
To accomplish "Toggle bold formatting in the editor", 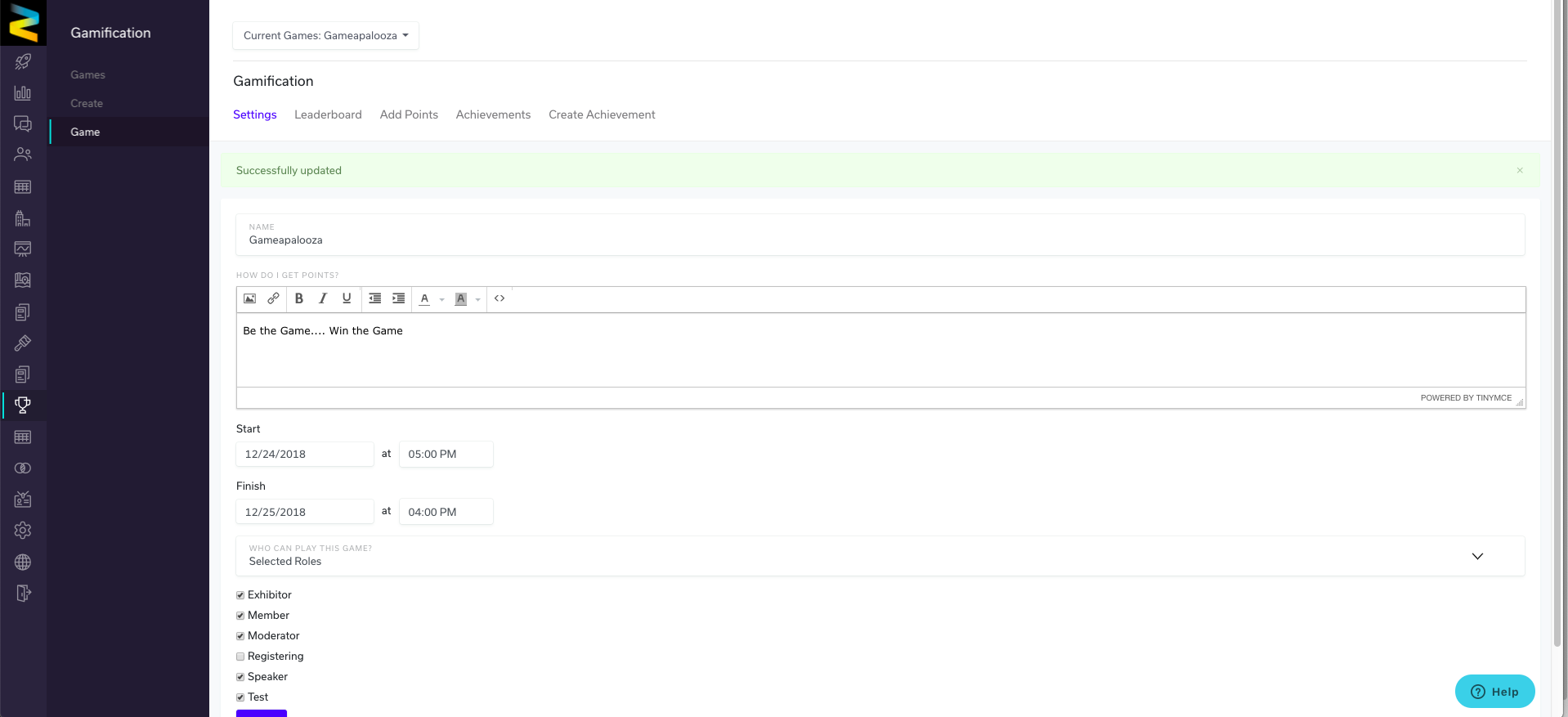I will 299,298.
